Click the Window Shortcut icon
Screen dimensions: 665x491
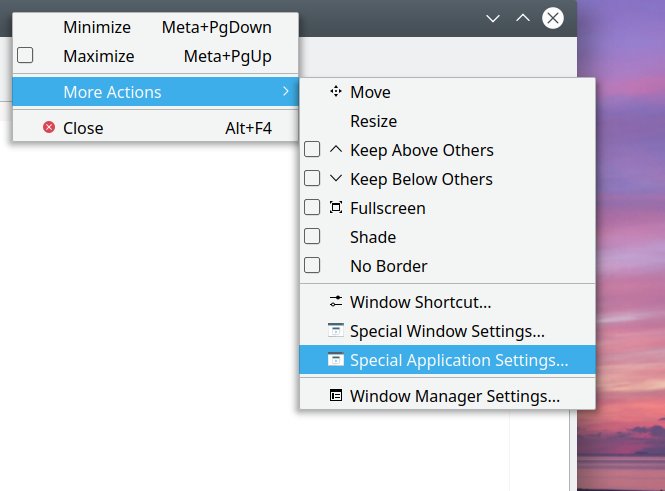coord(335,301)
